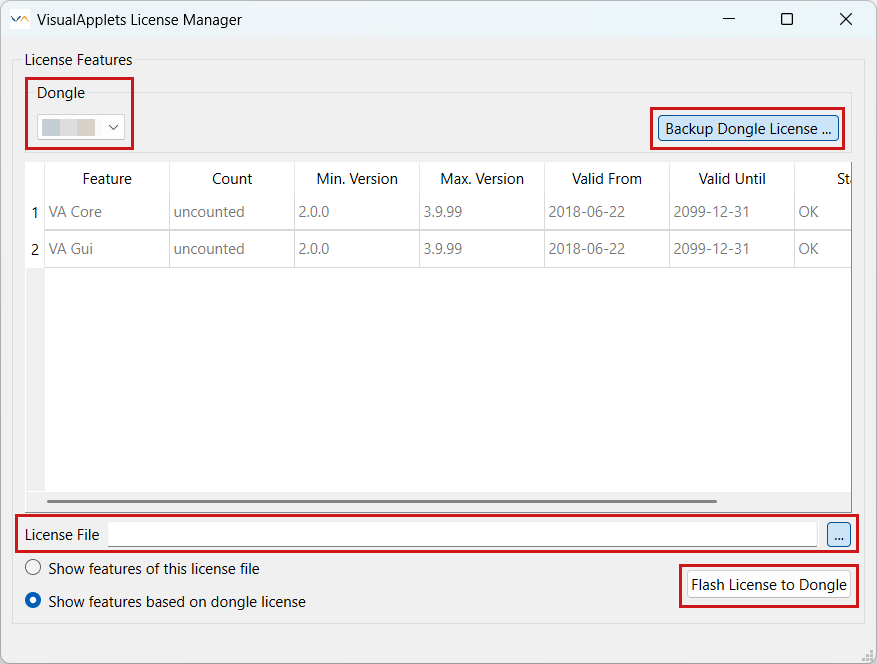The image size is (877, 664).
Task: Click the Feature column header
Action: pos(107,179)
